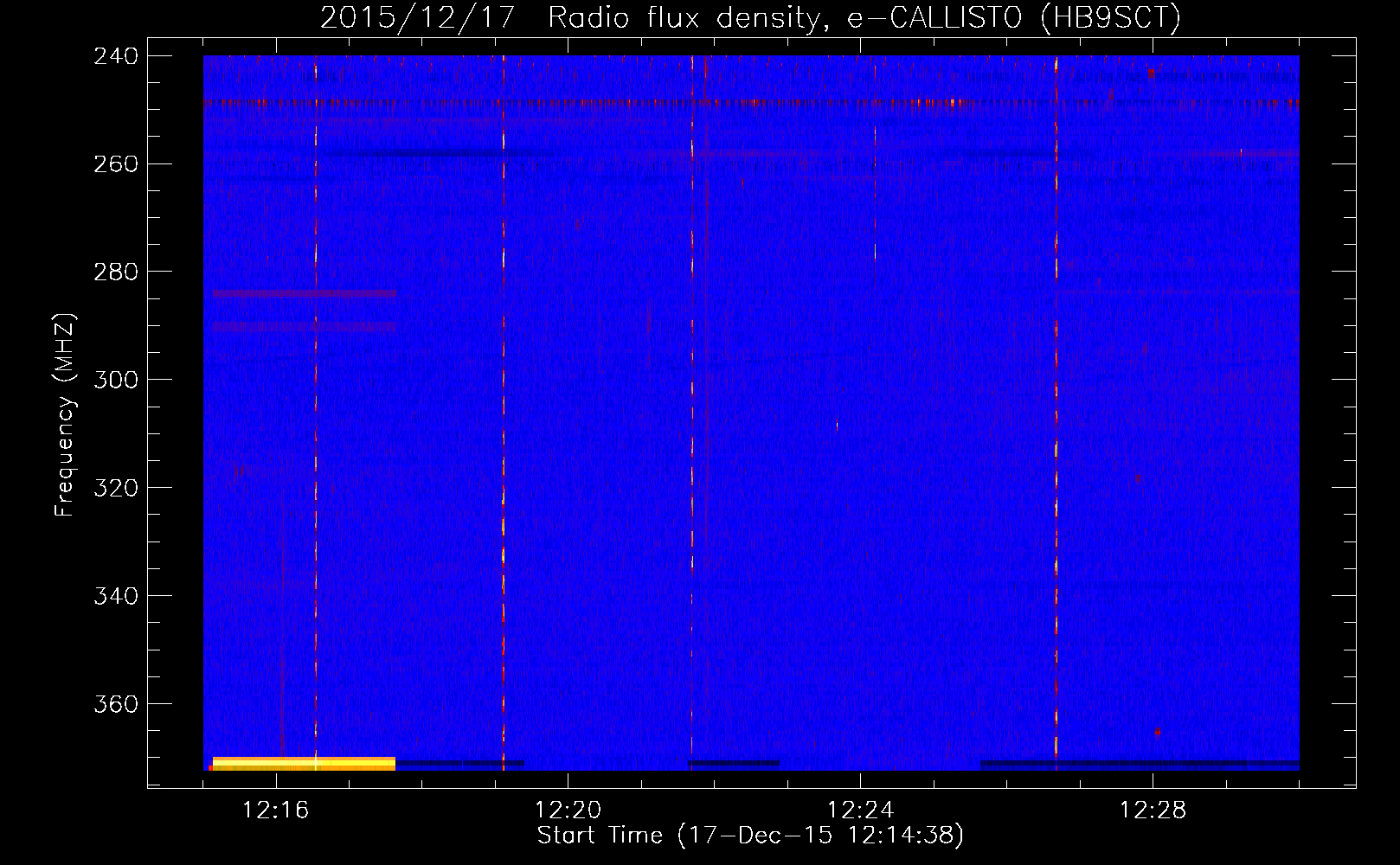Click the horizontal purple band near 290 MHz
1400x865 pixels.
click(x=304, y=327)
